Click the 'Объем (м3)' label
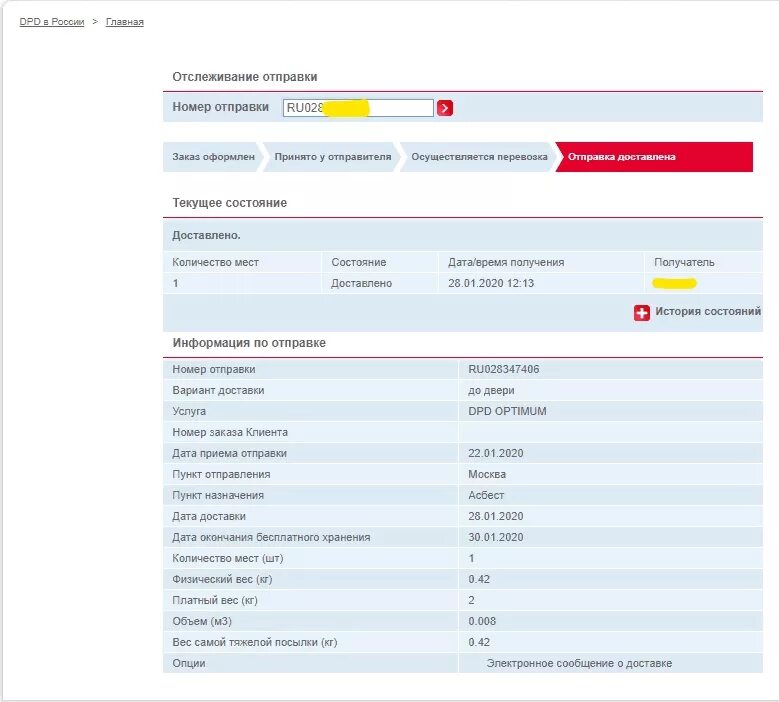 (x=202, y=621)
